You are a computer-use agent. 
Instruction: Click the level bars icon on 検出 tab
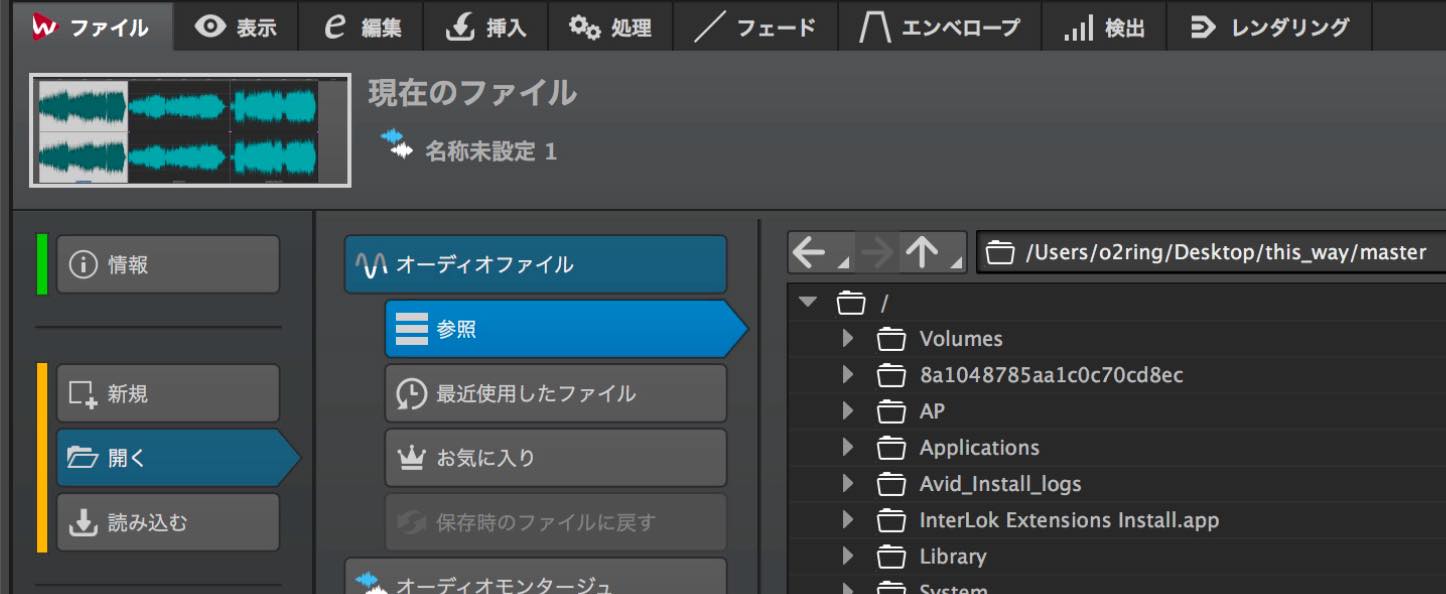(x=1078, y=28)
